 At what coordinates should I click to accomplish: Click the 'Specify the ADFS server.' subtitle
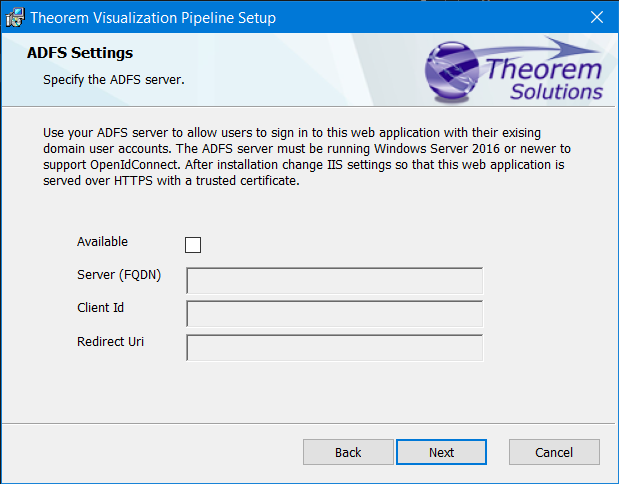pos(113,79)
